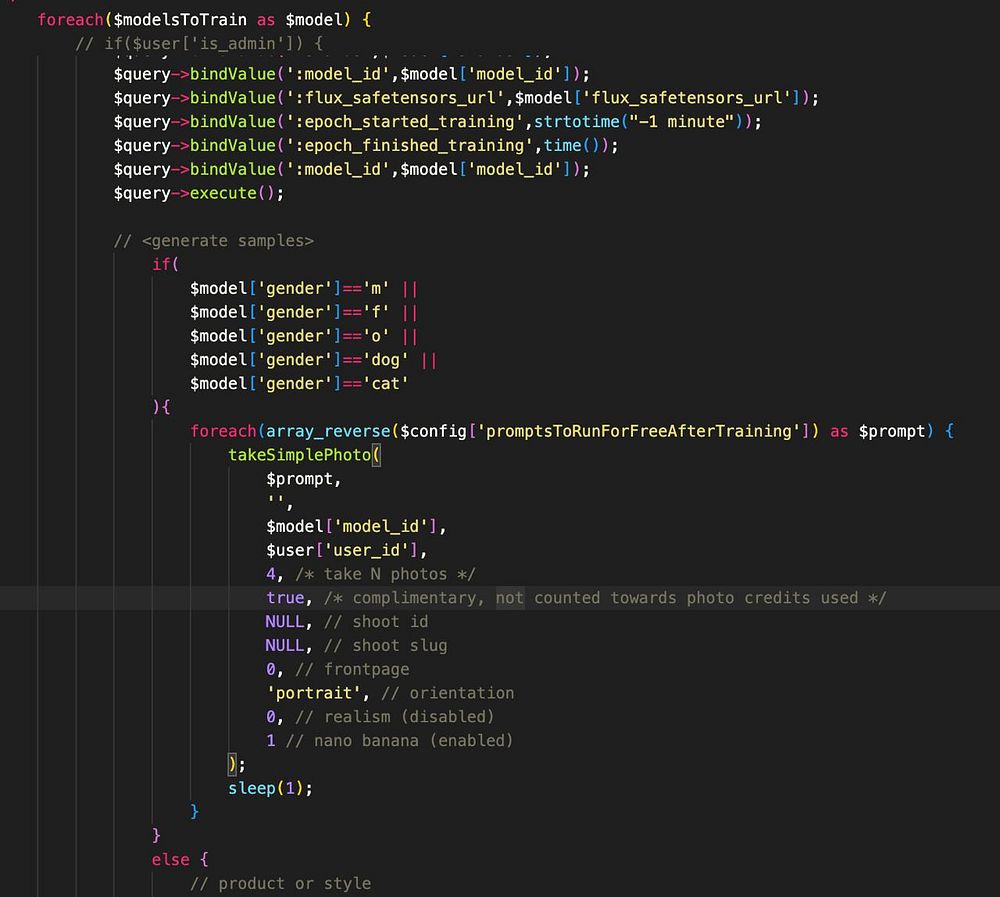
Task: Click the 'else {' line
Action: 180,860
